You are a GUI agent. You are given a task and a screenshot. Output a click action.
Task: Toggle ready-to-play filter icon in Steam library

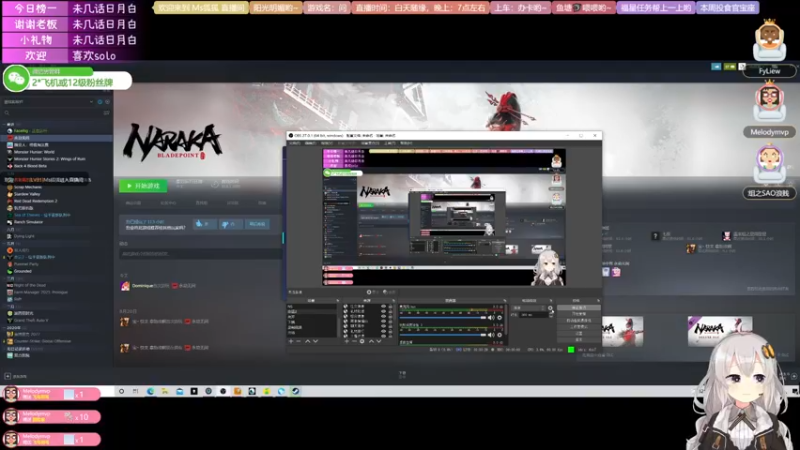pos(108,102)
